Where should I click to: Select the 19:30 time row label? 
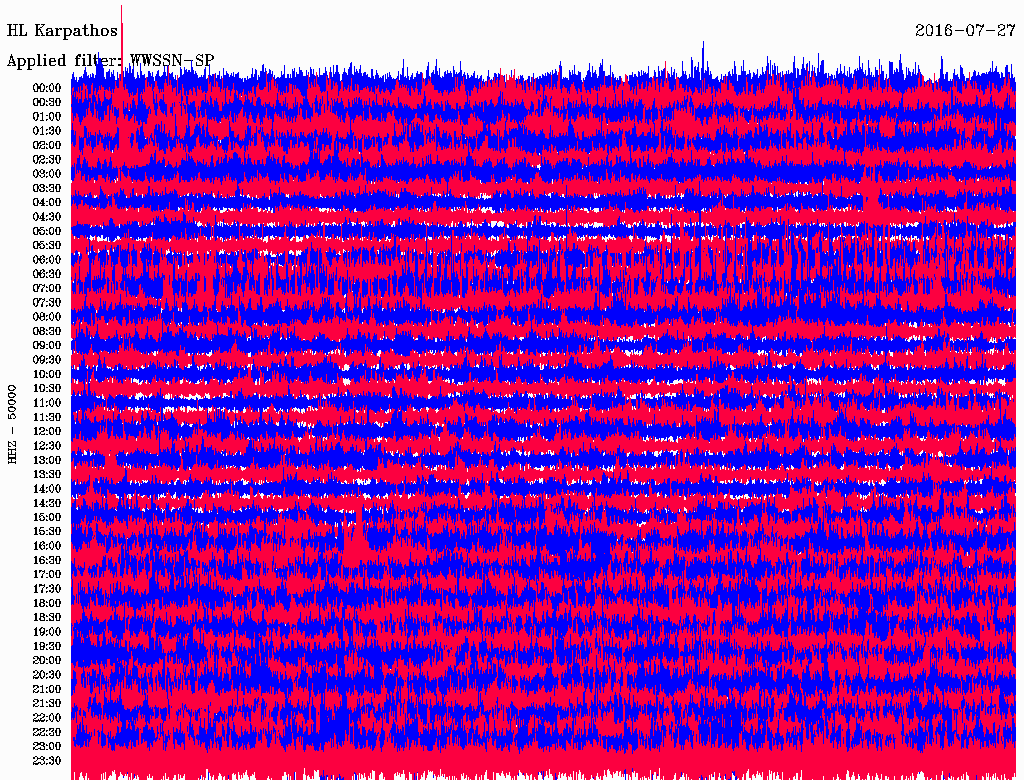(x=47, y=647)
